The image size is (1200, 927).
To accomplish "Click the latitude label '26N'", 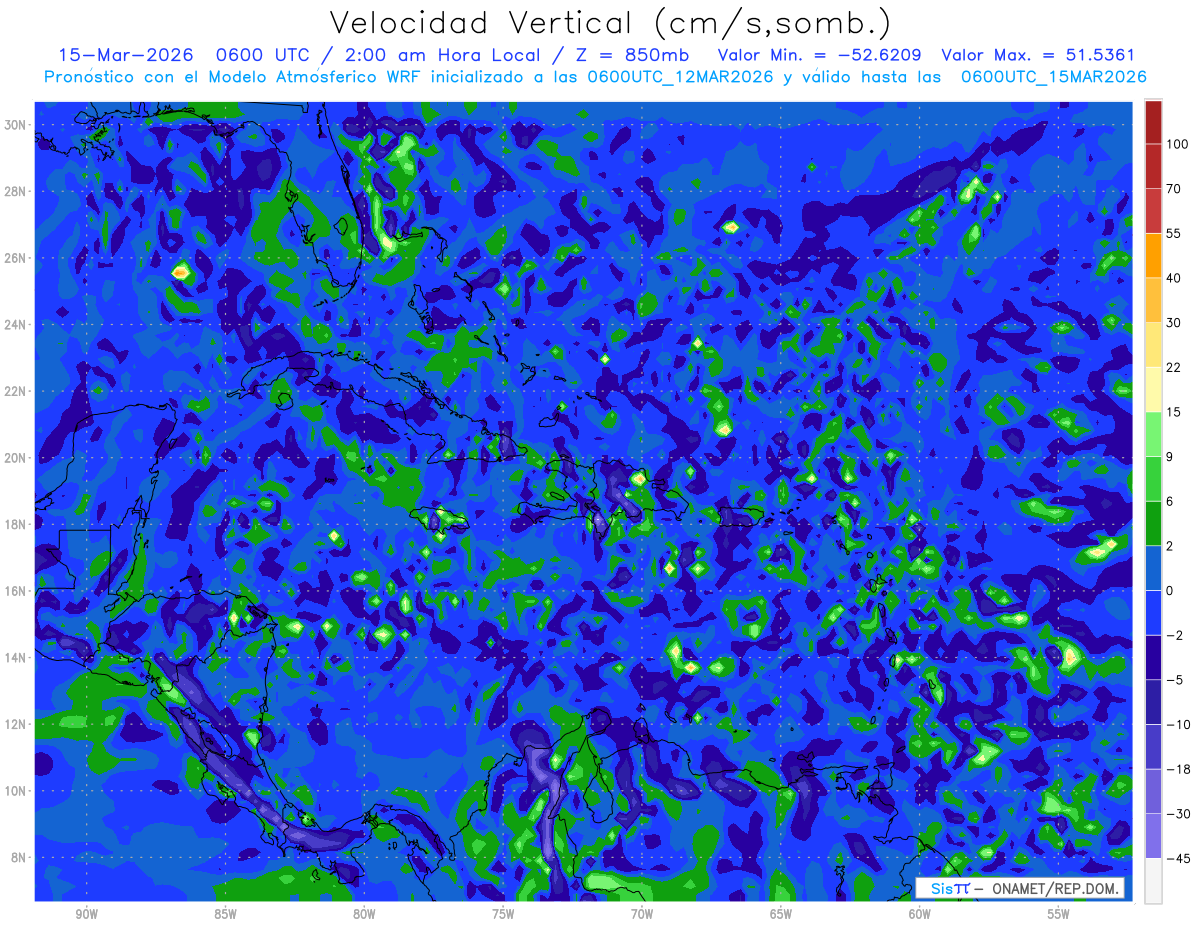I will point(16,258).
